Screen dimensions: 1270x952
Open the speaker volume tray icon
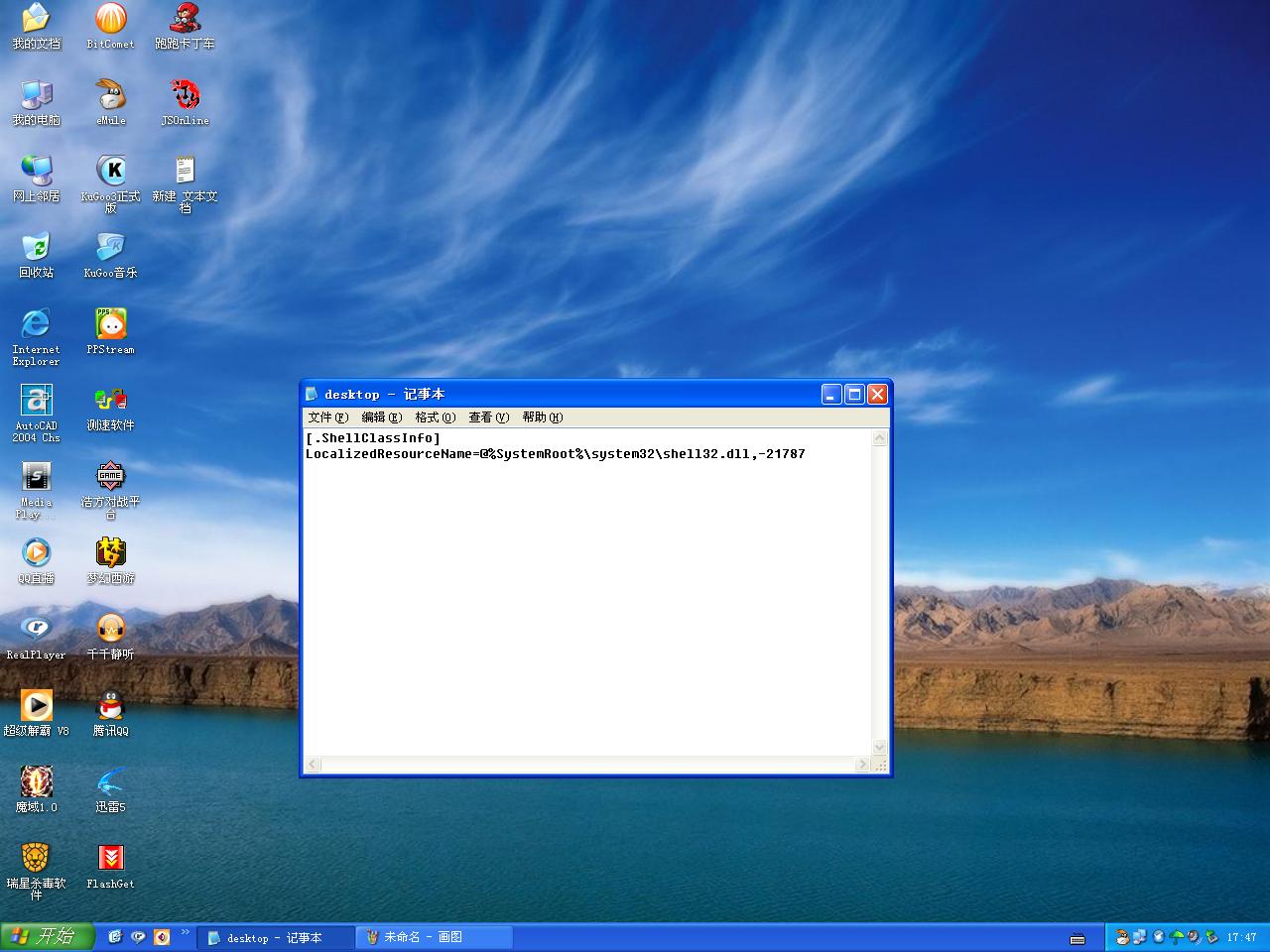pos(1195,937)
